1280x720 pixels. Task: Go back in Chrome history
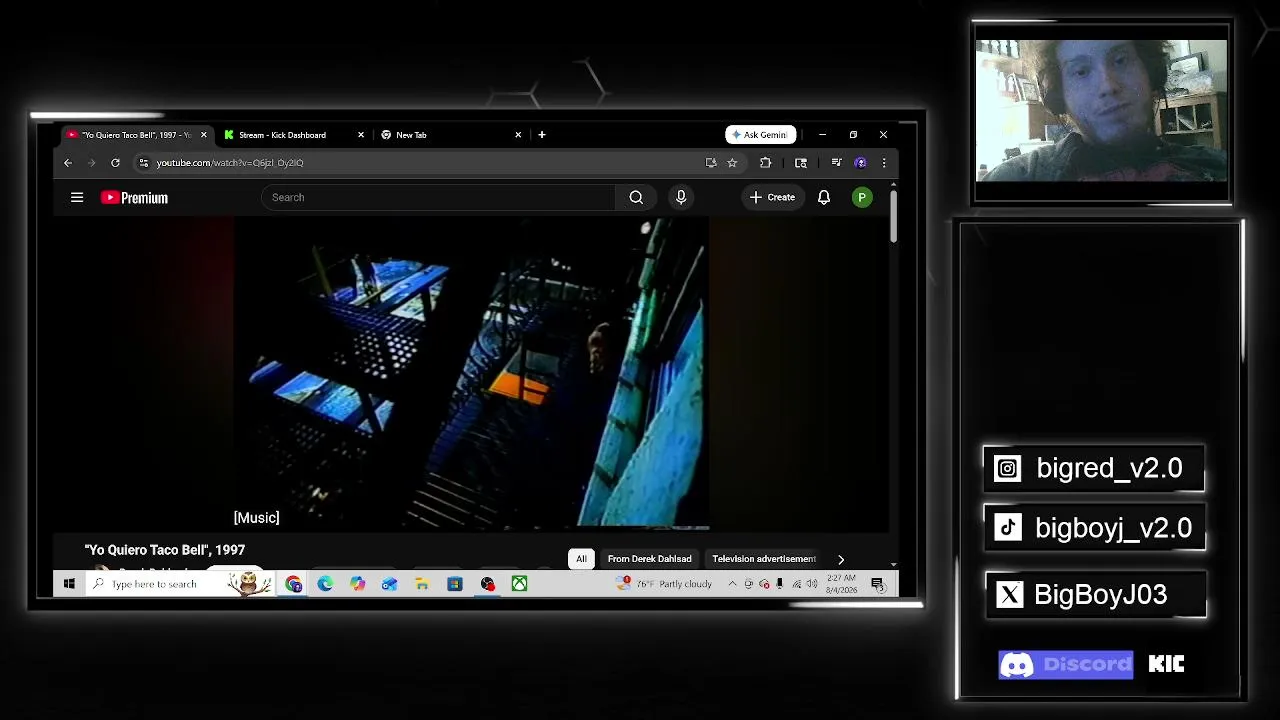click(68, 163)
